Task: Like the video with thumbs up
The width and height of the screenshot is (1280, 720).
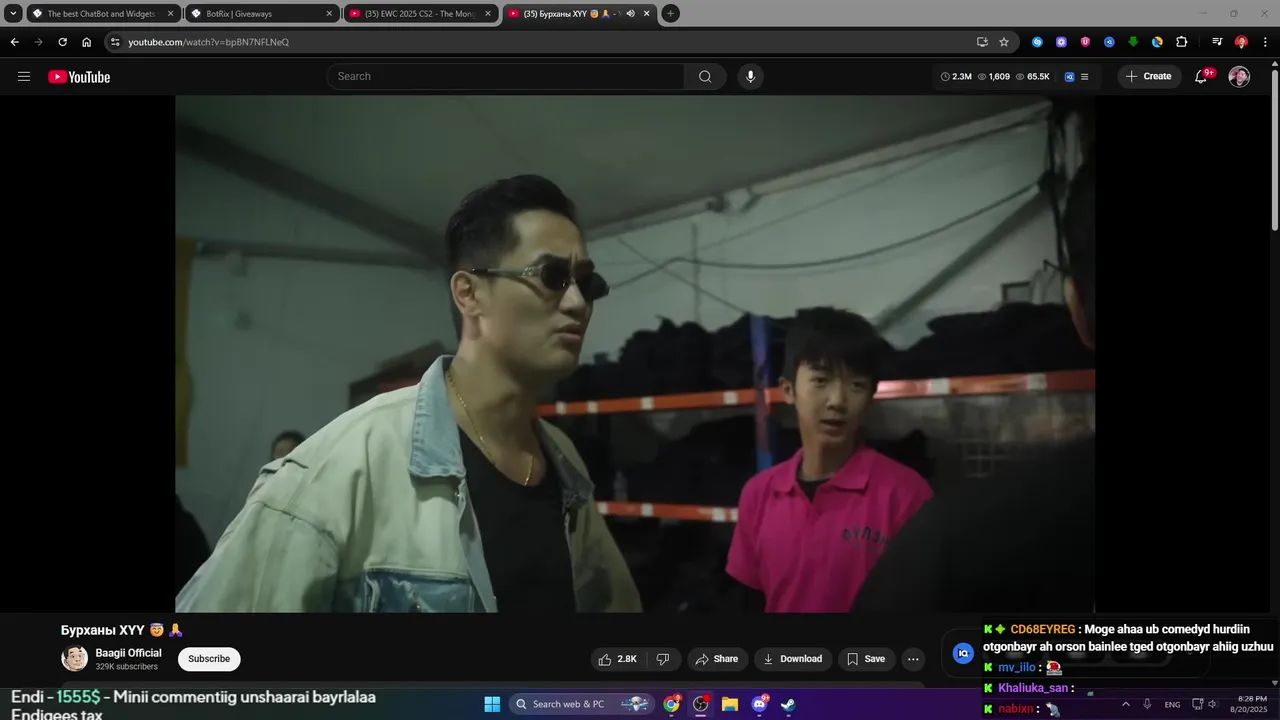Action: (x=617, y=659)
